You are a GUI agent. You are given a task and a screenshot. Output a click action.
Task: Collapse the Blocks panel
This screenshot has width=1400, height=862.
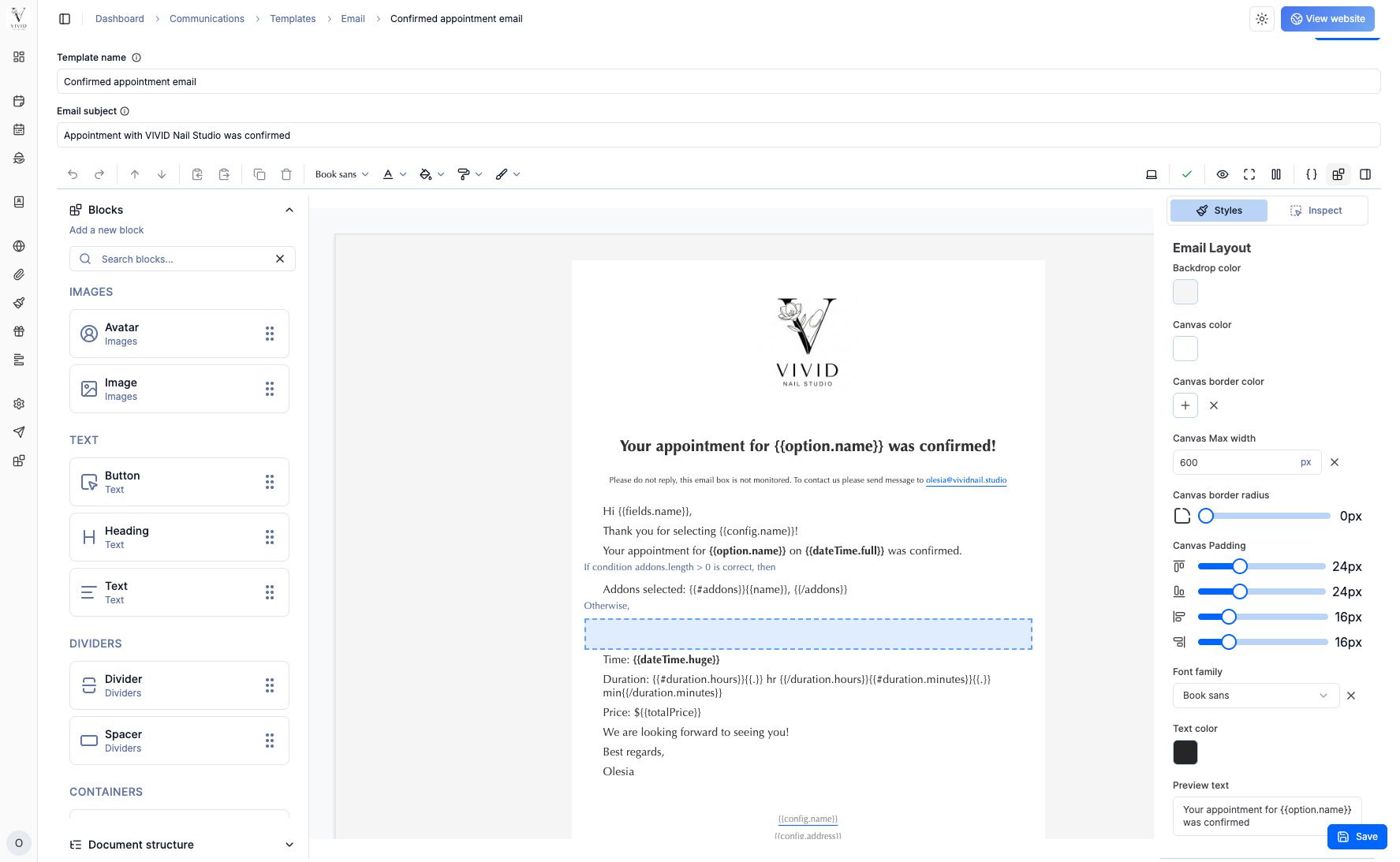289,210
